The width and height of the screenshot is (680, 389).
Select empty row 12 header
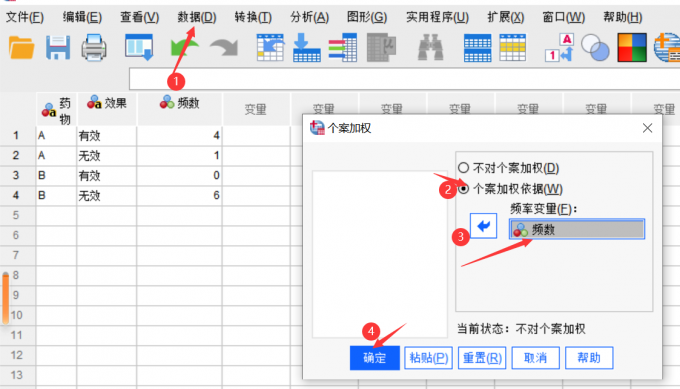click(17, 355)
